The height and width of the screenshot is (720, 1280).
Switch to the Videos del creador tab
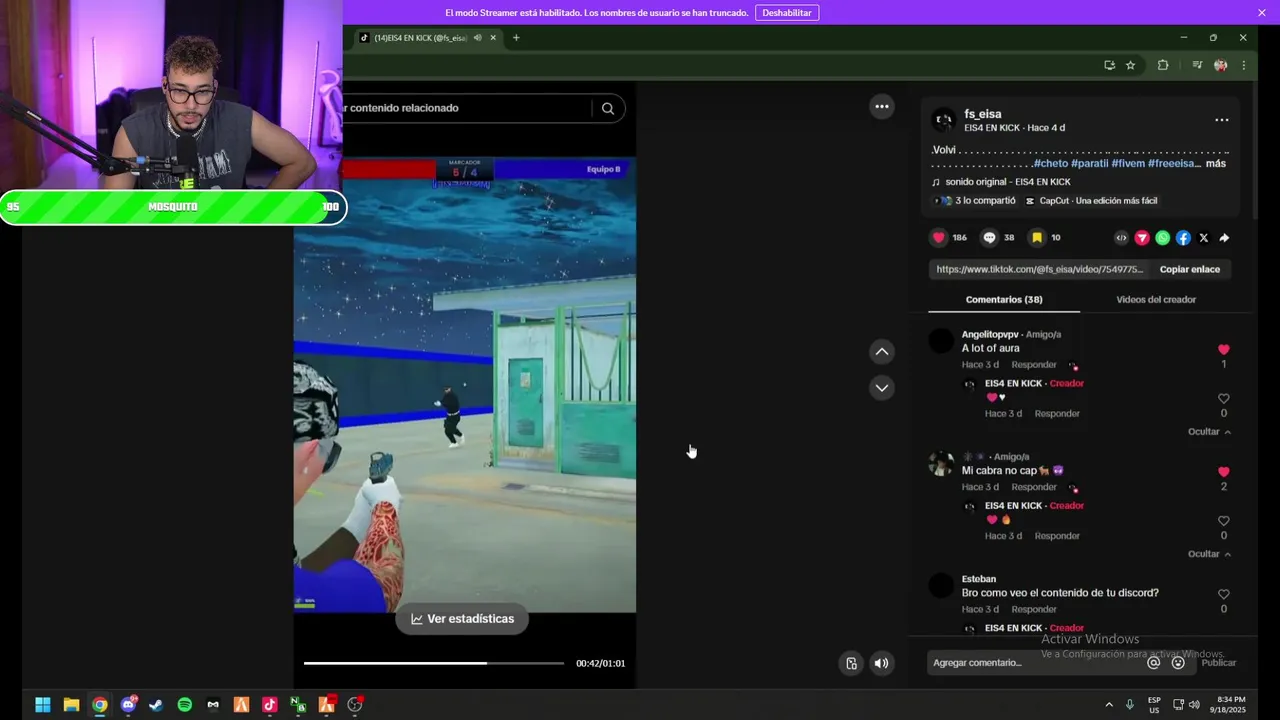[1156, 300]
